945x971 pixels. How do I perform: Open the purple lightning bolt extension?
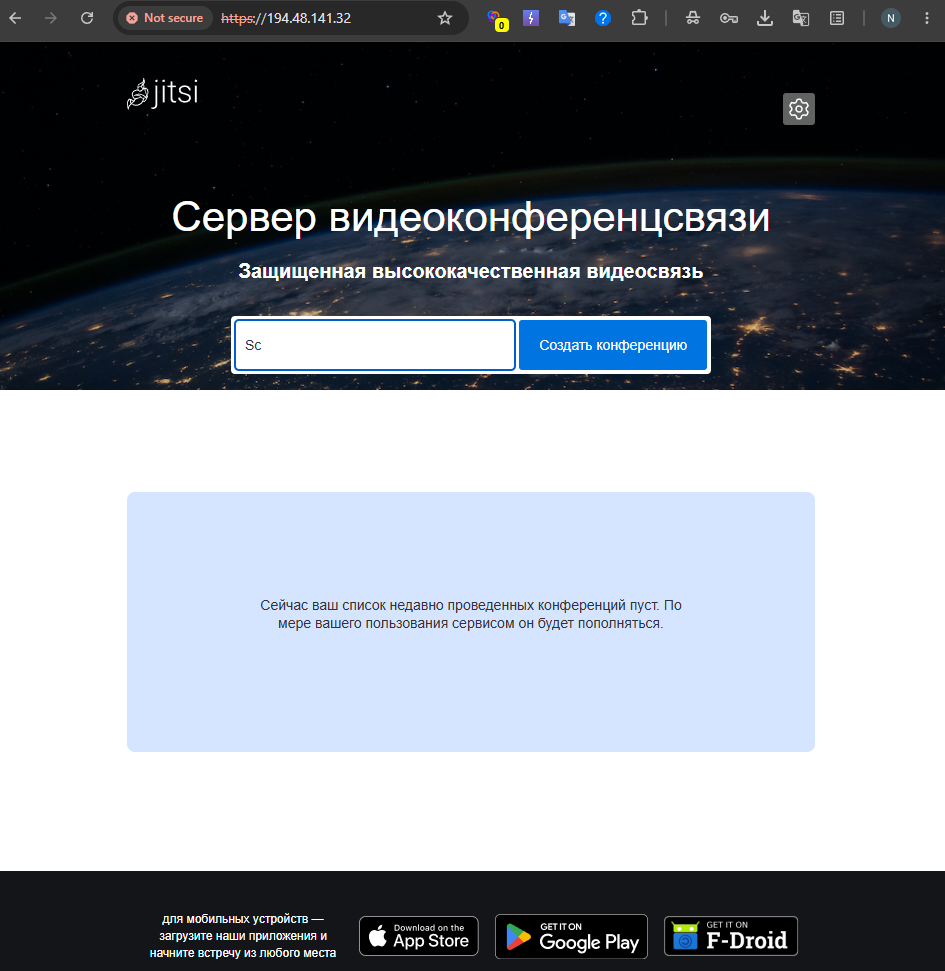pos(531,18)
